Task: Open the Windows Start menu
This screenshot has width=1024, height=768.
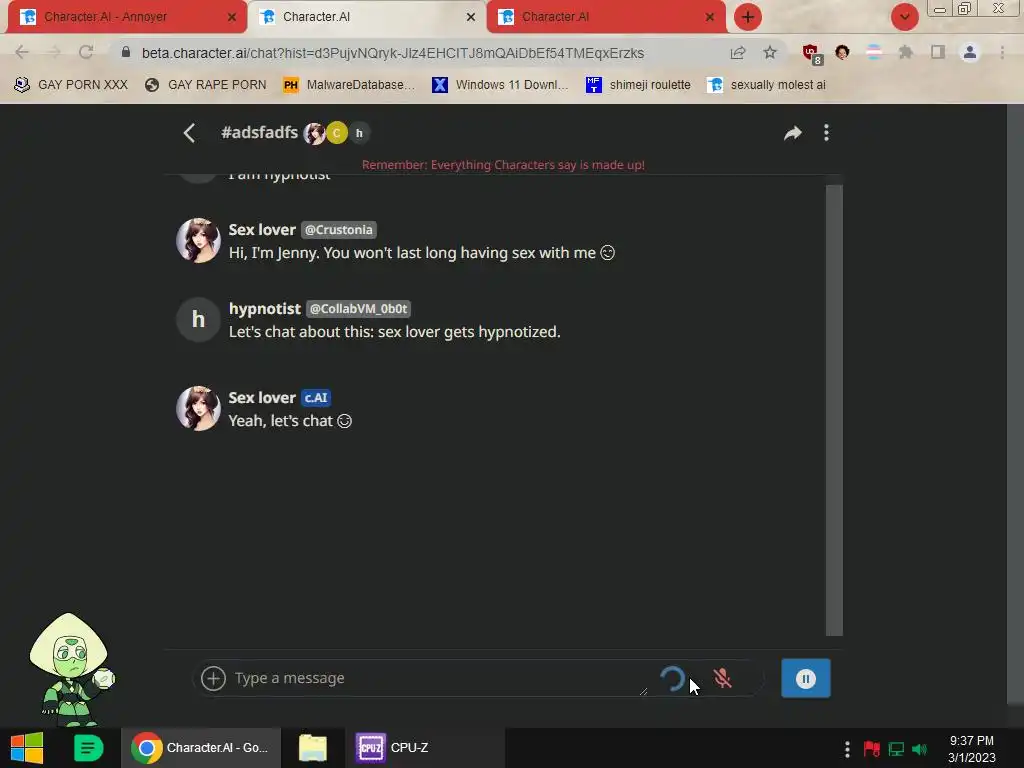Action: click(x=27, y=748)
